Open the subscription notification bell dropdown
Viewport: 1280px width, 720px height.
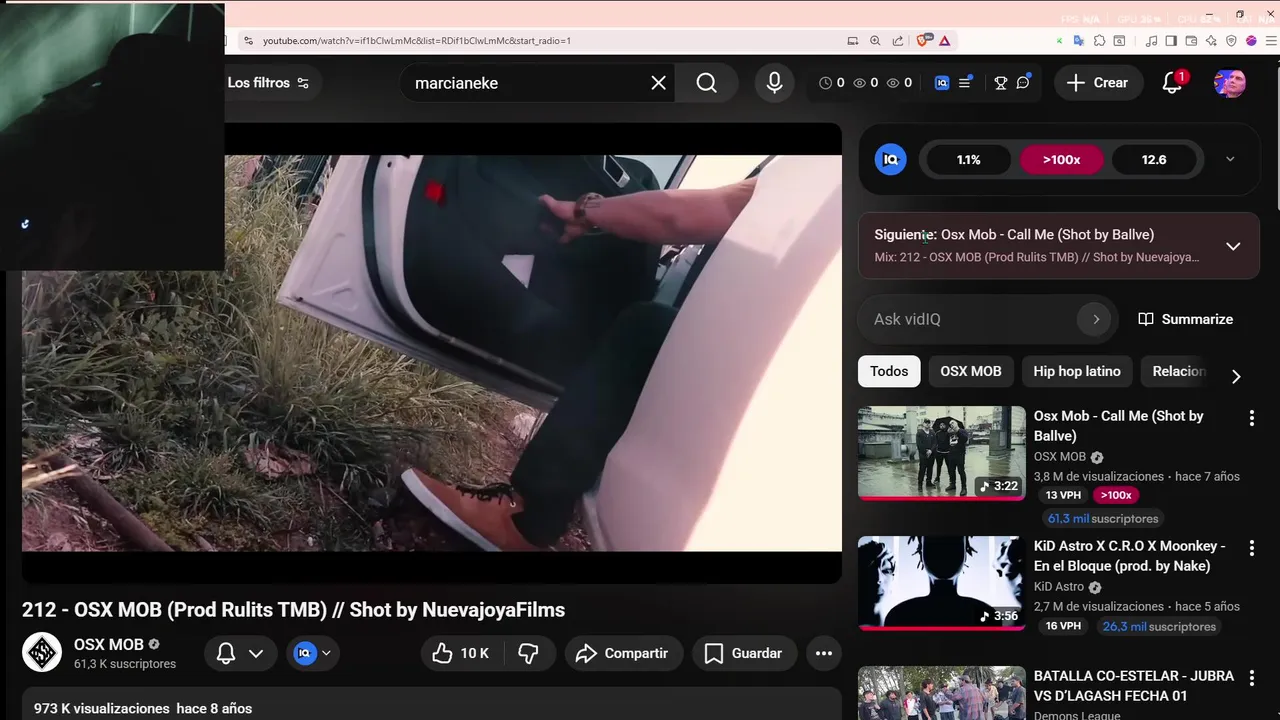coord(240,653)
